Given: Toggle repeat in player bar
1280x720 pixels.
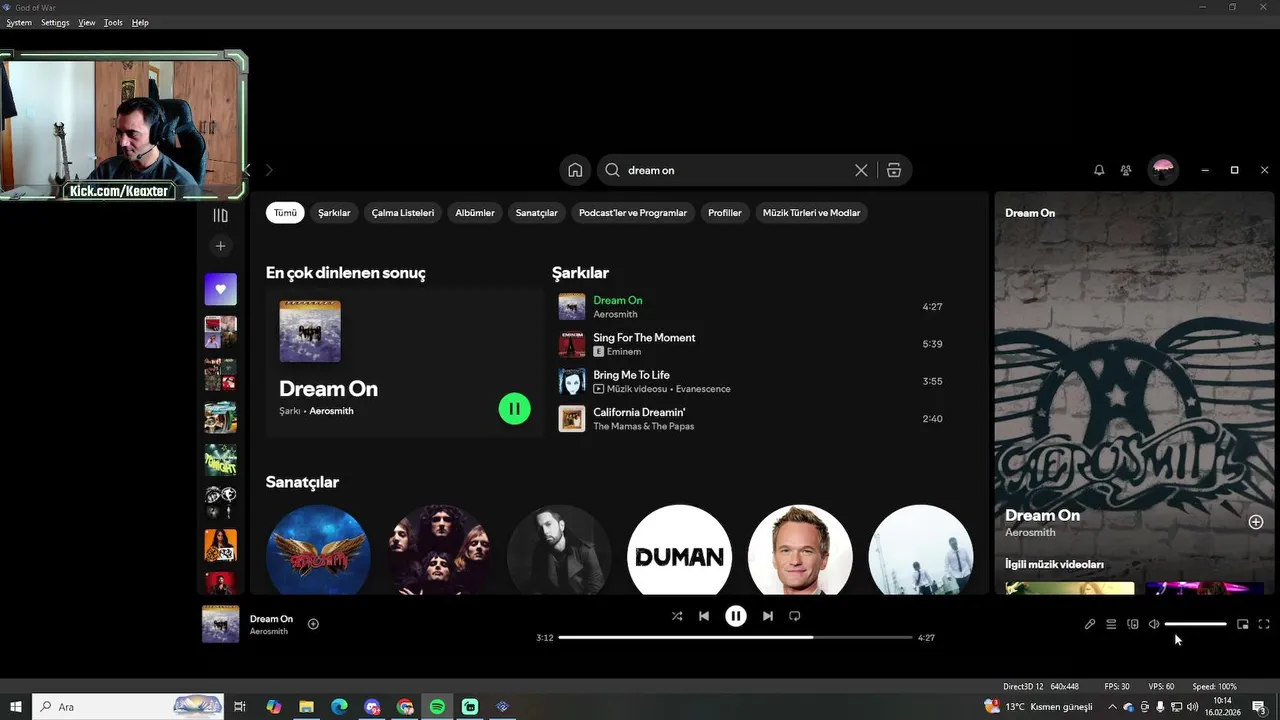Looking at the screenshot, I should click(x=795, y=616).
